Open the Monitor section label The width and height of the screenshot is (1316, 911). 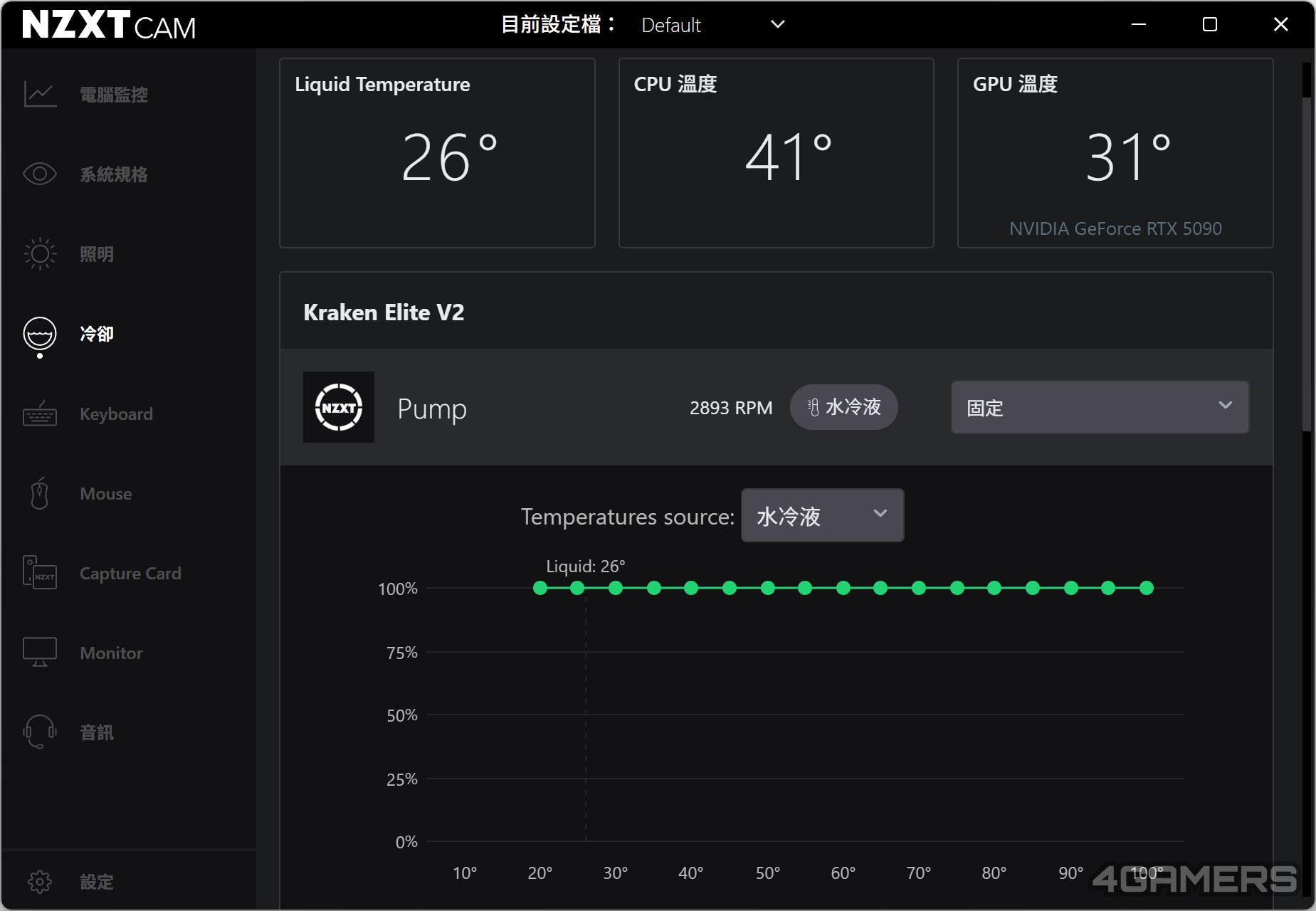point(111,653)
